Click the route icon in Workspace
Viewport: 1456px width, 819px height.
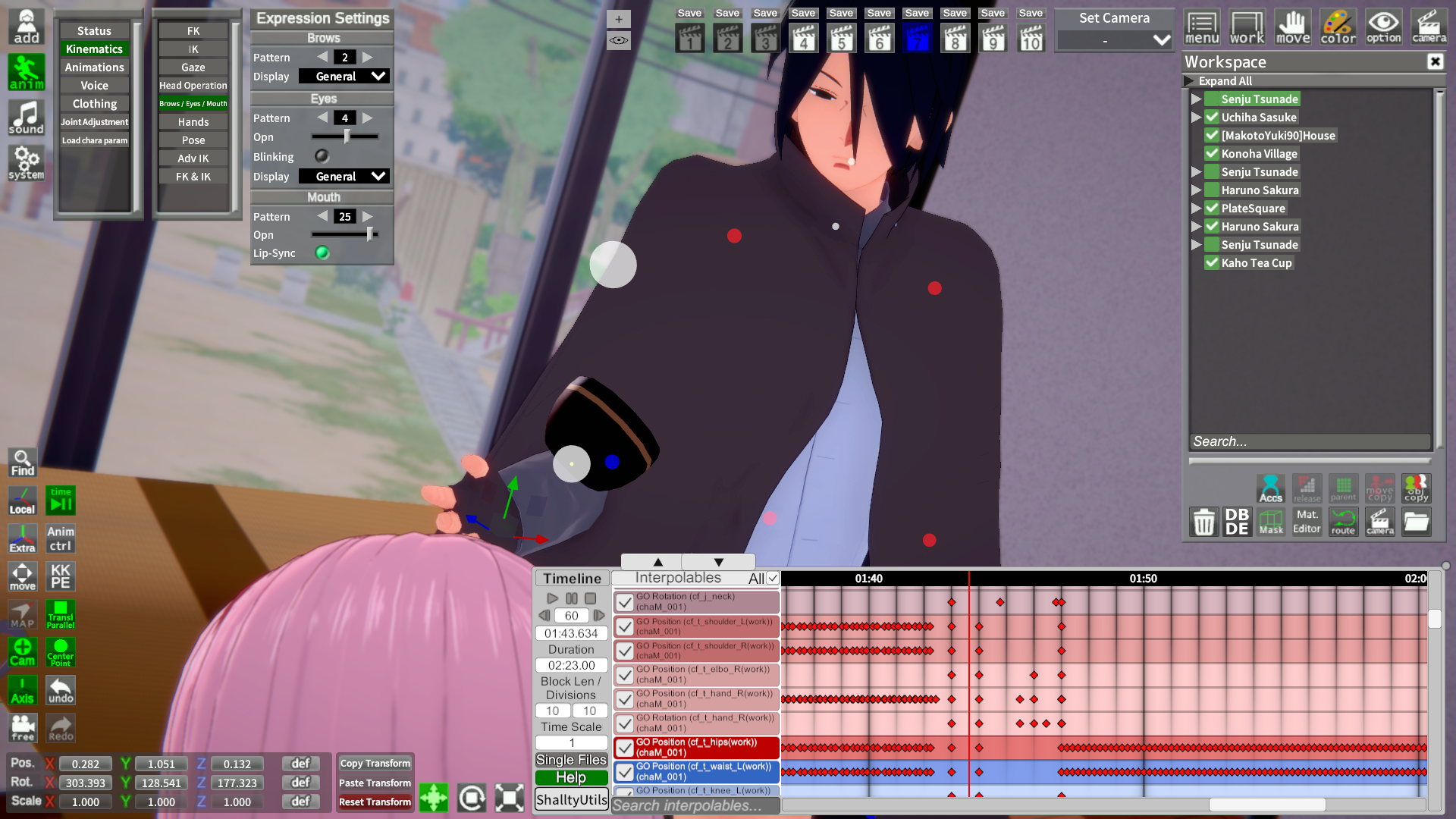point(1343,522)
